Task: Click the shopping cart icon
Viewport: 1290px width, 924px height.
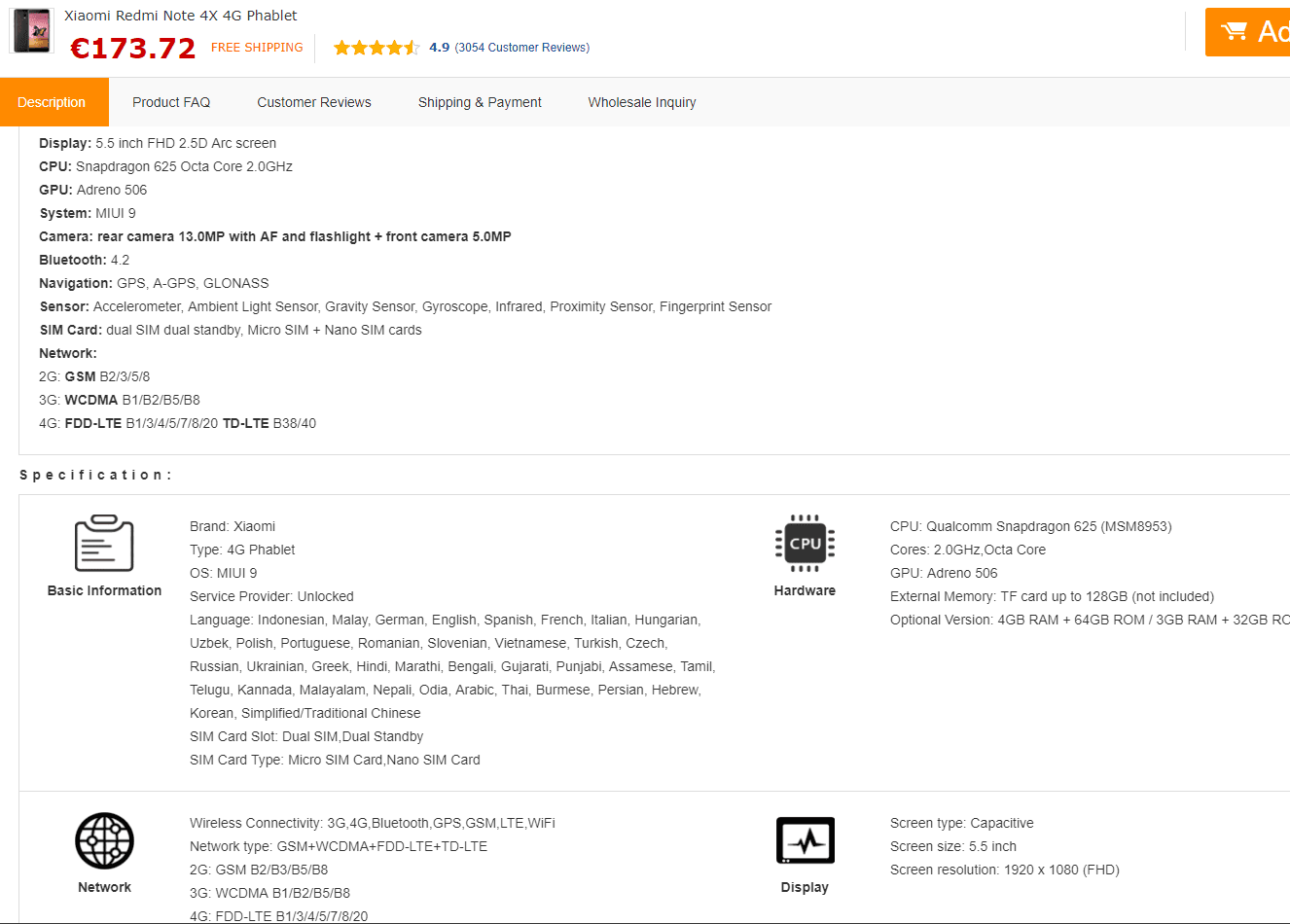Action: click(1234, 31)
